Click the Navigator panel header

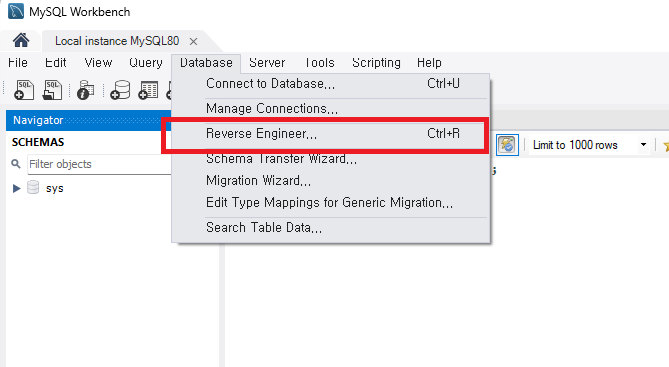[88, 120]
